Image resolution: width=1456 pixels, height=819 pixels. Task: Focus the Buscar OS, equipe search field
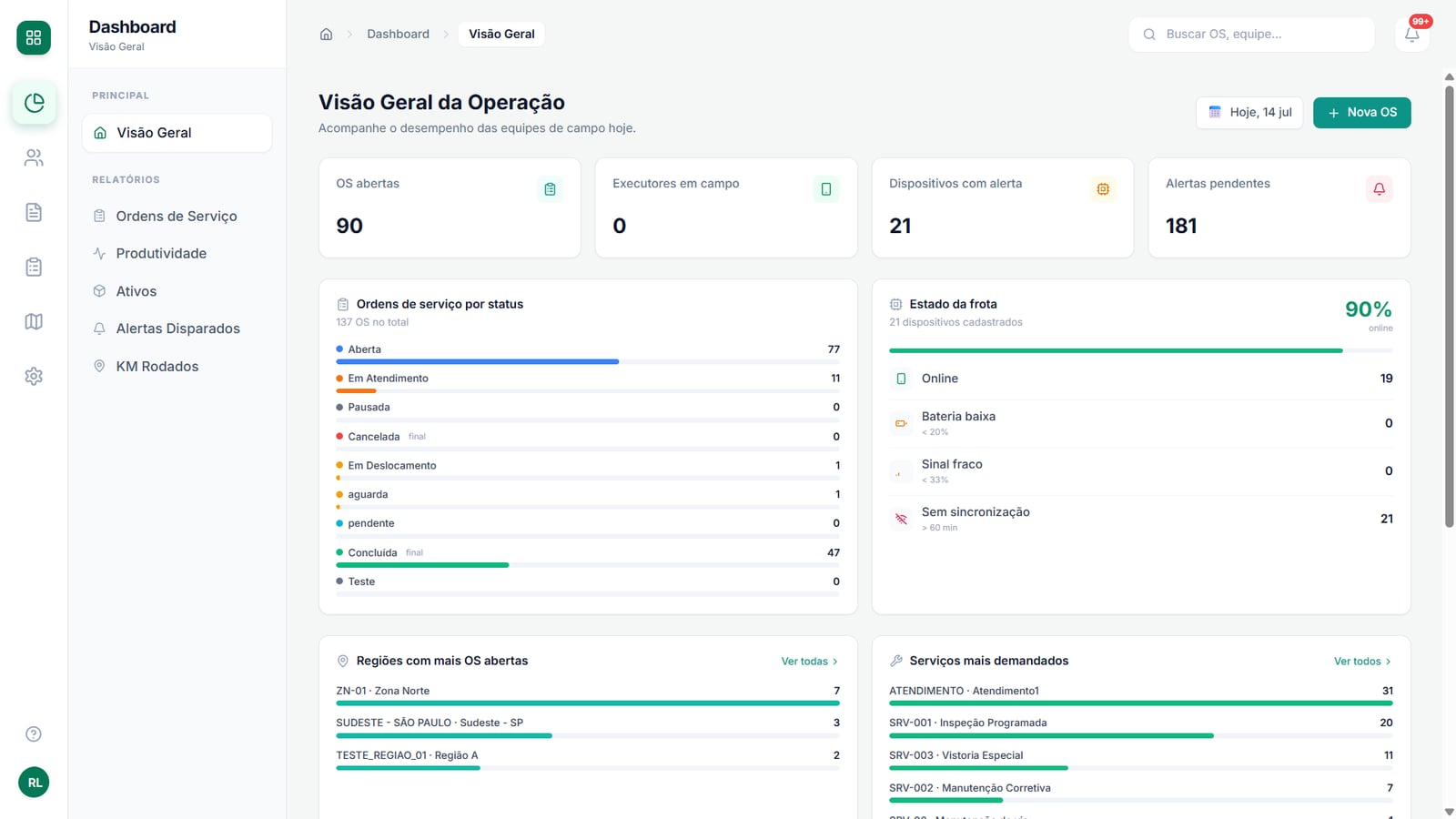[1251, 35]
